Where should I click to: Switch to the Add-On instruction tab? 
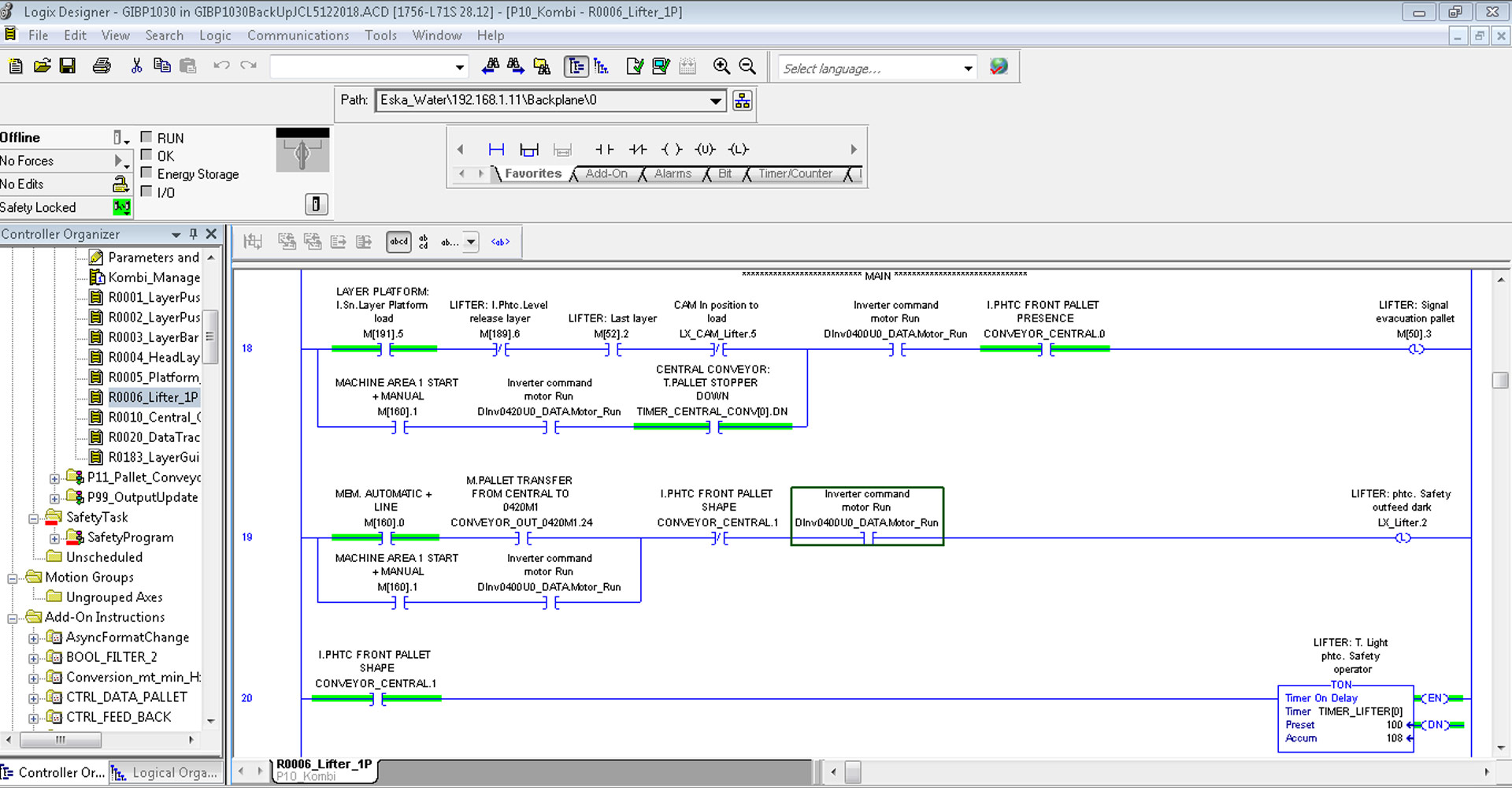(606, 174)
